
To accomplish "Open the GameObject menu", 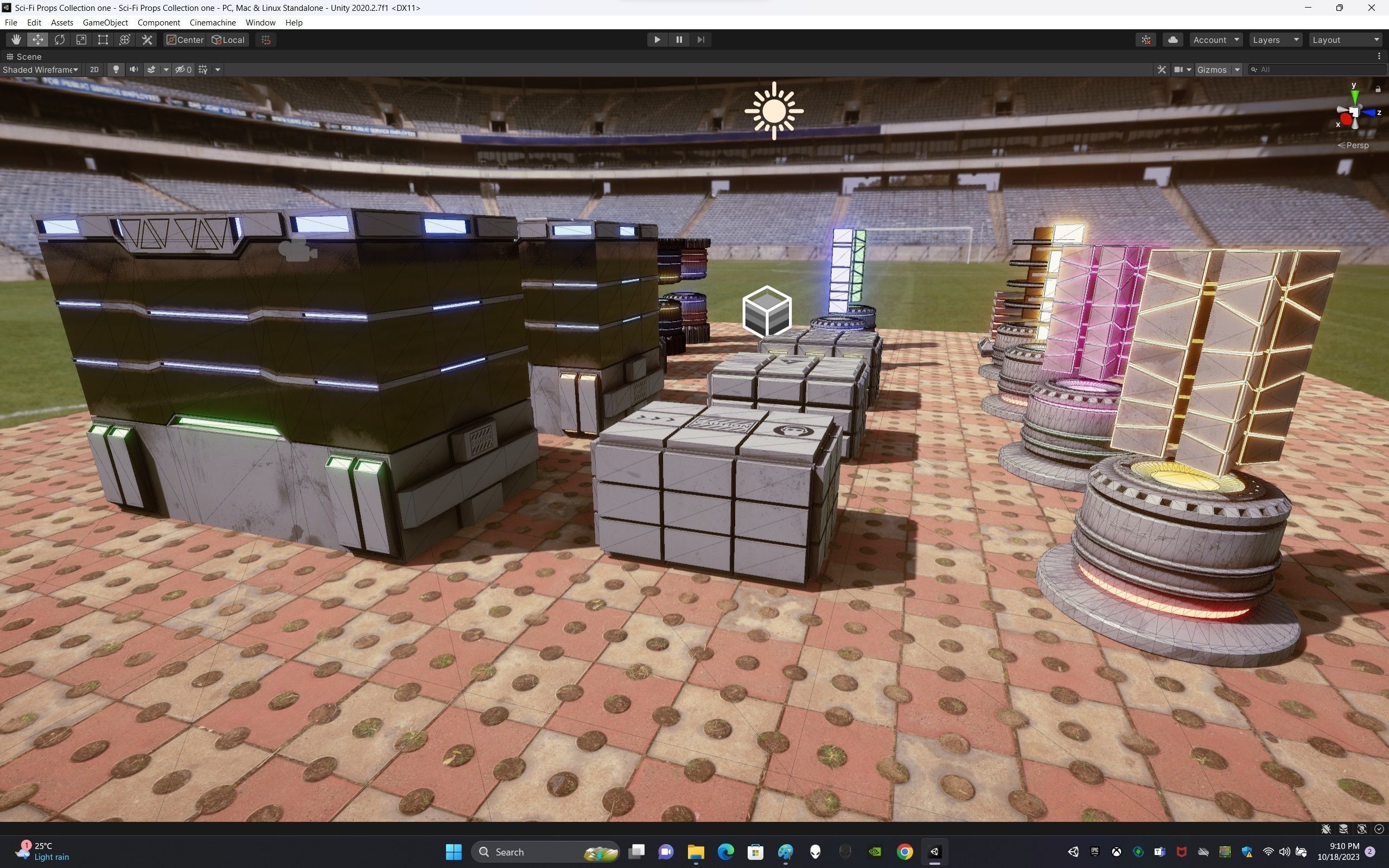I will pyautogui.click(x=105, y=22).
